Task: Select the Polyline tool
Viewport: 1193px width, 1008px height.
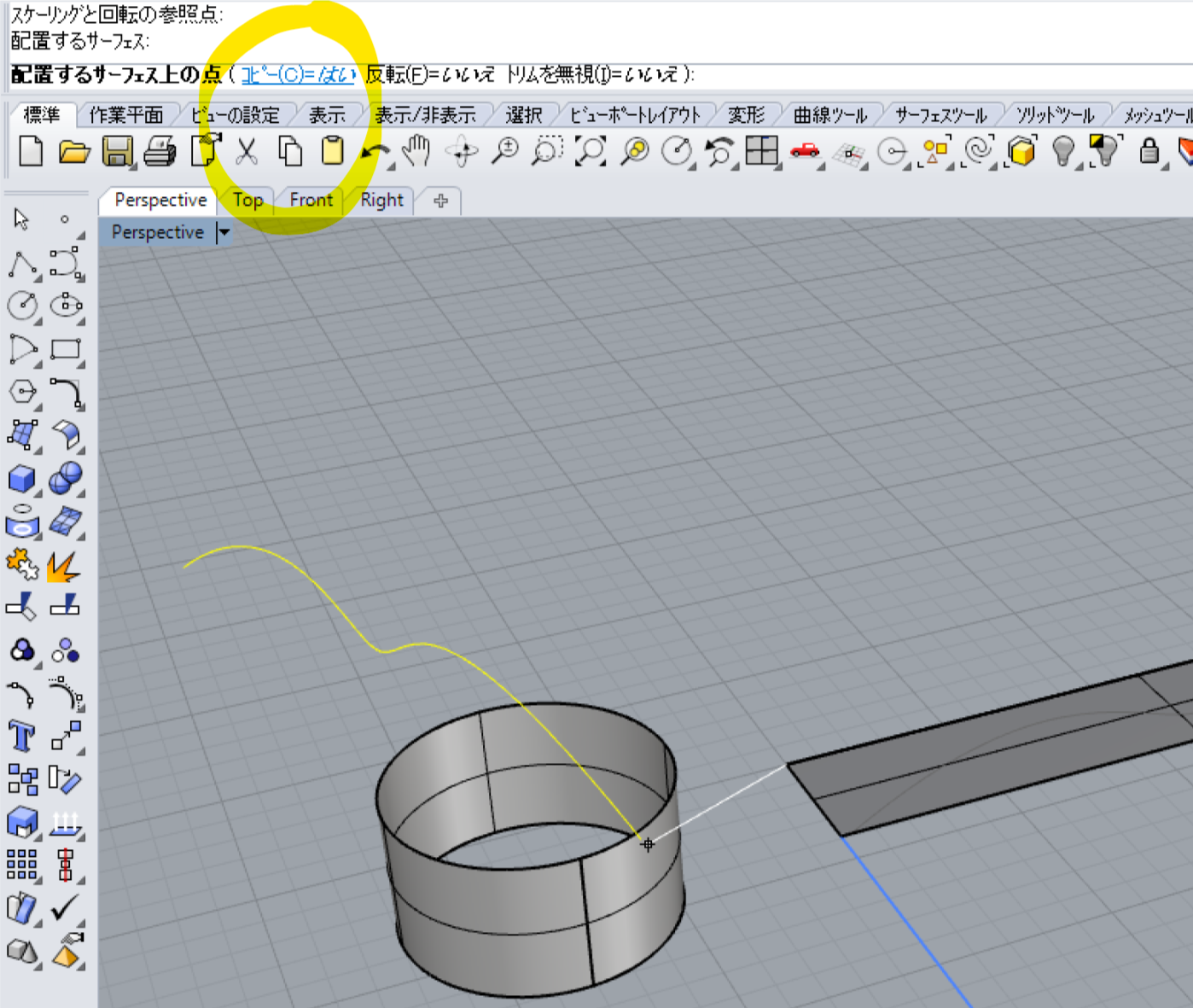Action: pyautogui.click(x=23, y=265)
